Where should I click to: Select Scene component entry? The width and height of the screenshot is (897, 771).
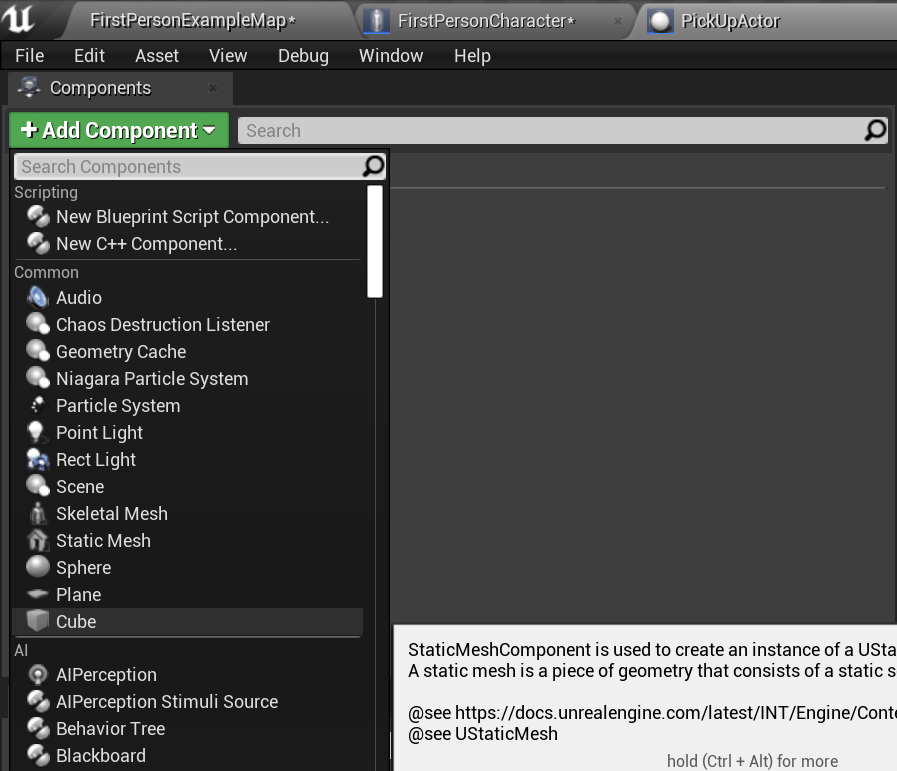186,486
